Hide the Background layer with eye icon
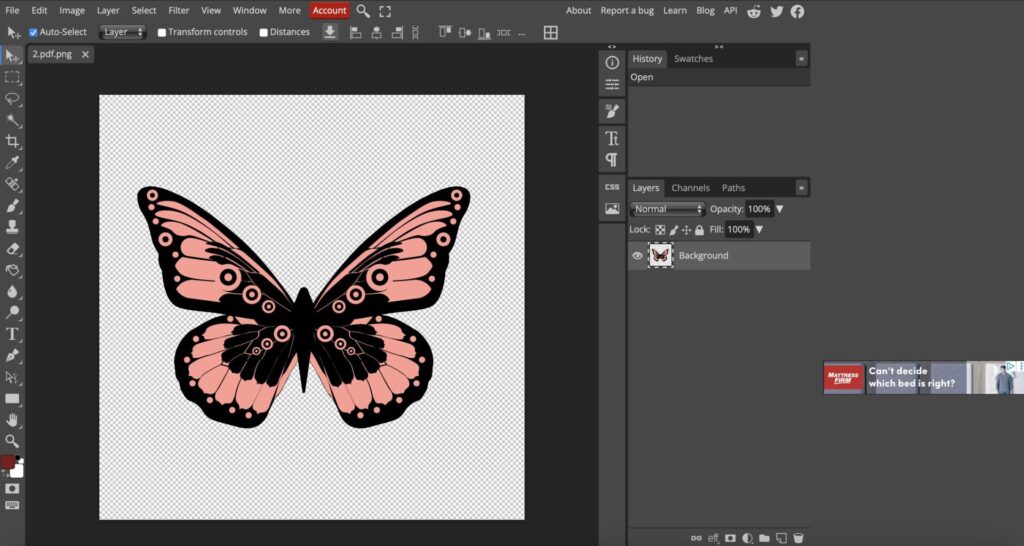Image resolution: width=1024 pixels, height=546 pixels. pos(637,256)
